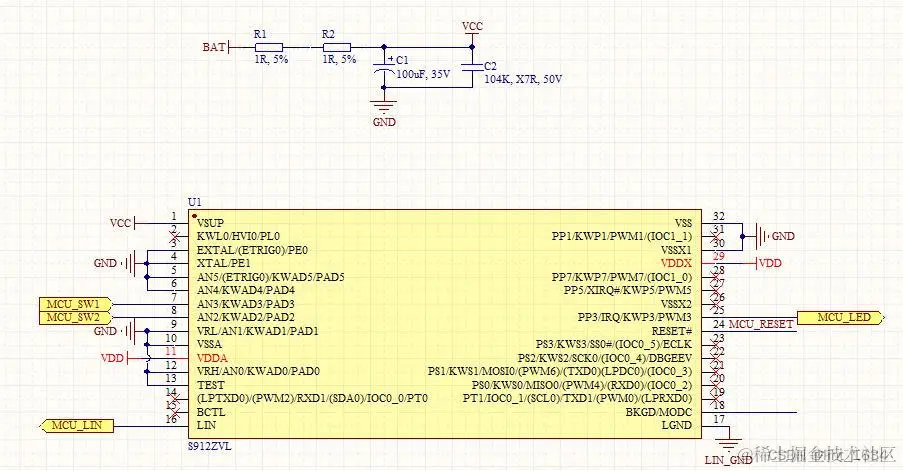This screenshot has width=903, height=471.
Task: Select the R1 resistor symbol
Action: (268, 47)
